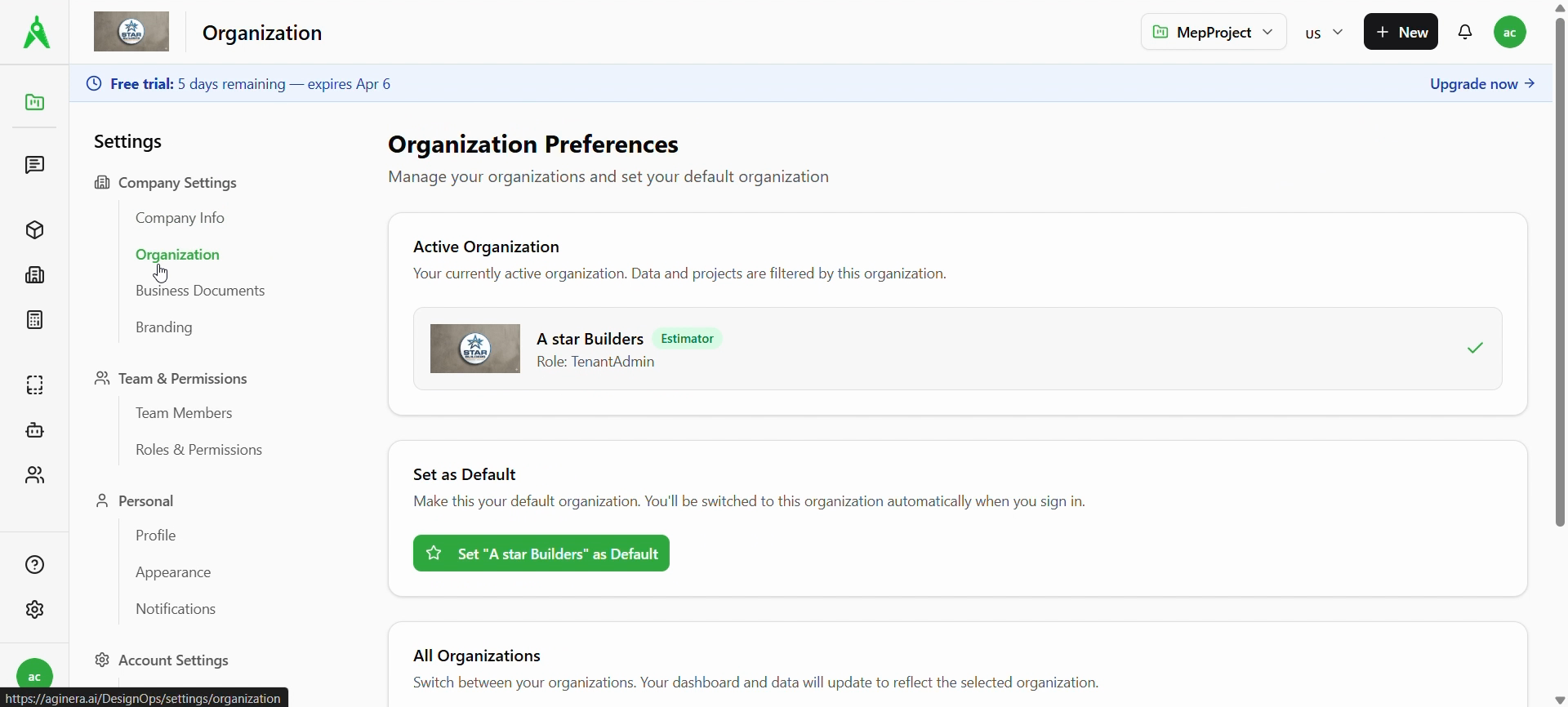Select the A star Builders active organization checkmark
This screenshot has height=707, width=1568.
pos(1475,349)
